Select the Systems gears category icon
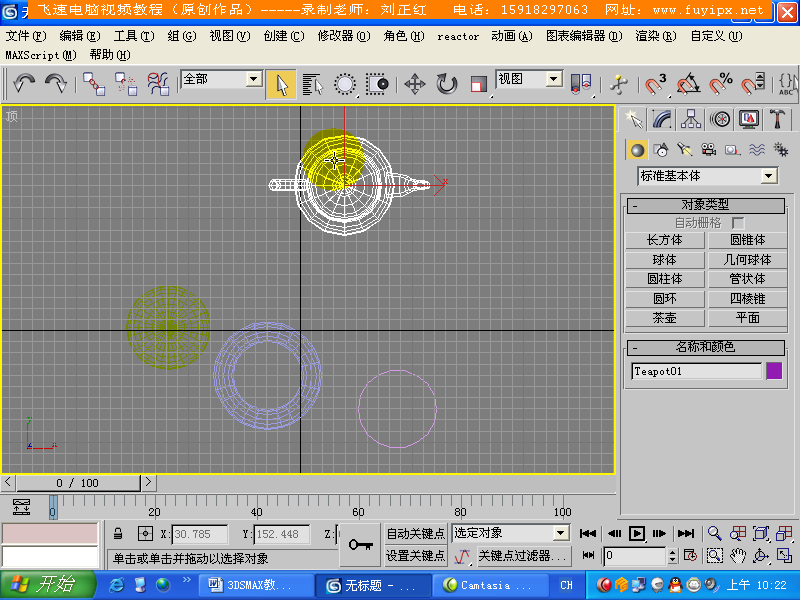This screenshot has width=800, height=600. pyautogui.click(x=781, y=149)
